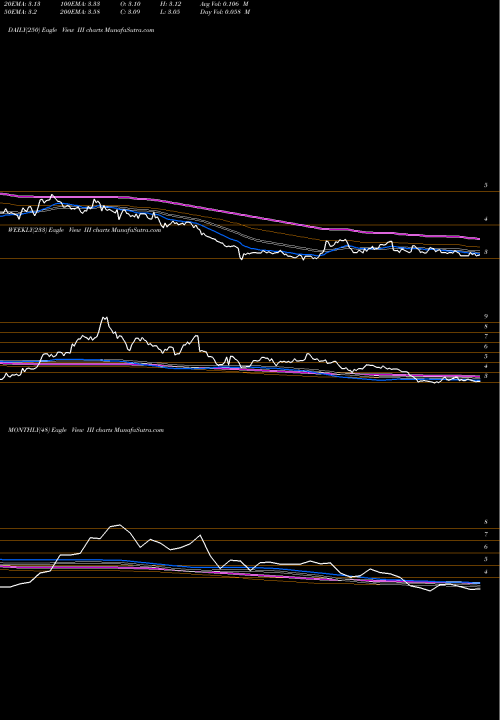
Task: Click the weekly chart peak point
Action: pyautogui.click(x=105, y=317)
